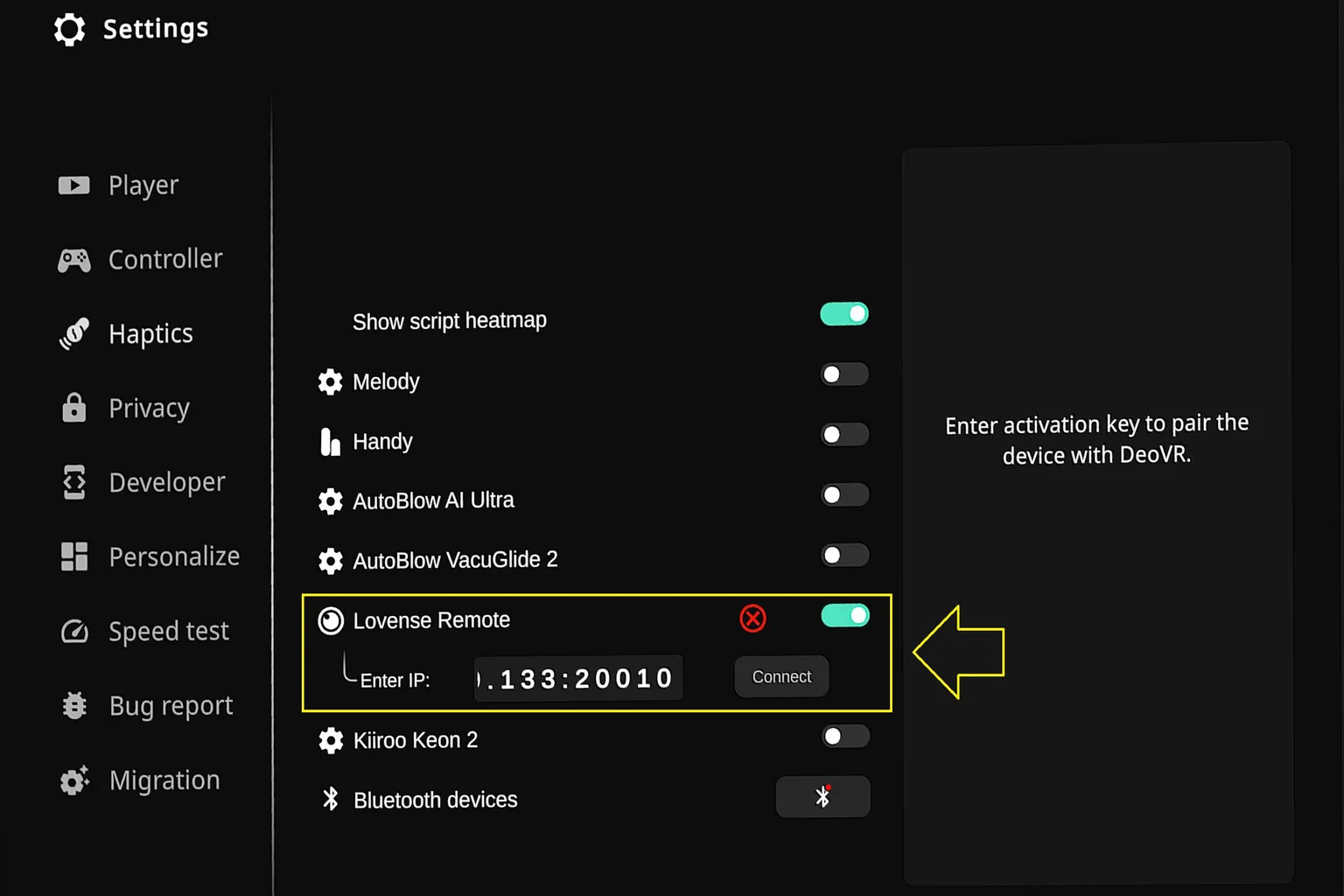
Task: Disable the Show script heatmap toggle
Action: click(x=844, y=314)
